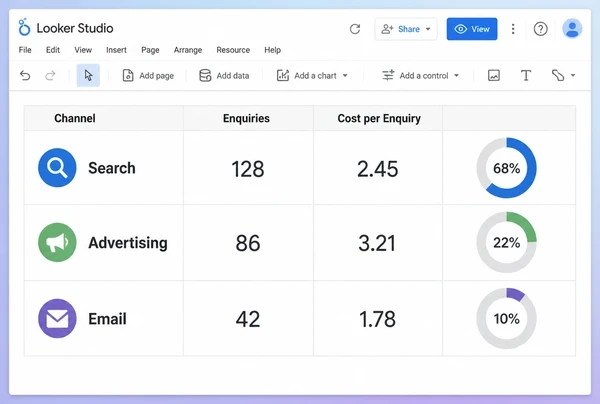Viewport: 600px width, 404px height.
Task: Open the Add a control dropdown
Action: [x=420, y=76]
